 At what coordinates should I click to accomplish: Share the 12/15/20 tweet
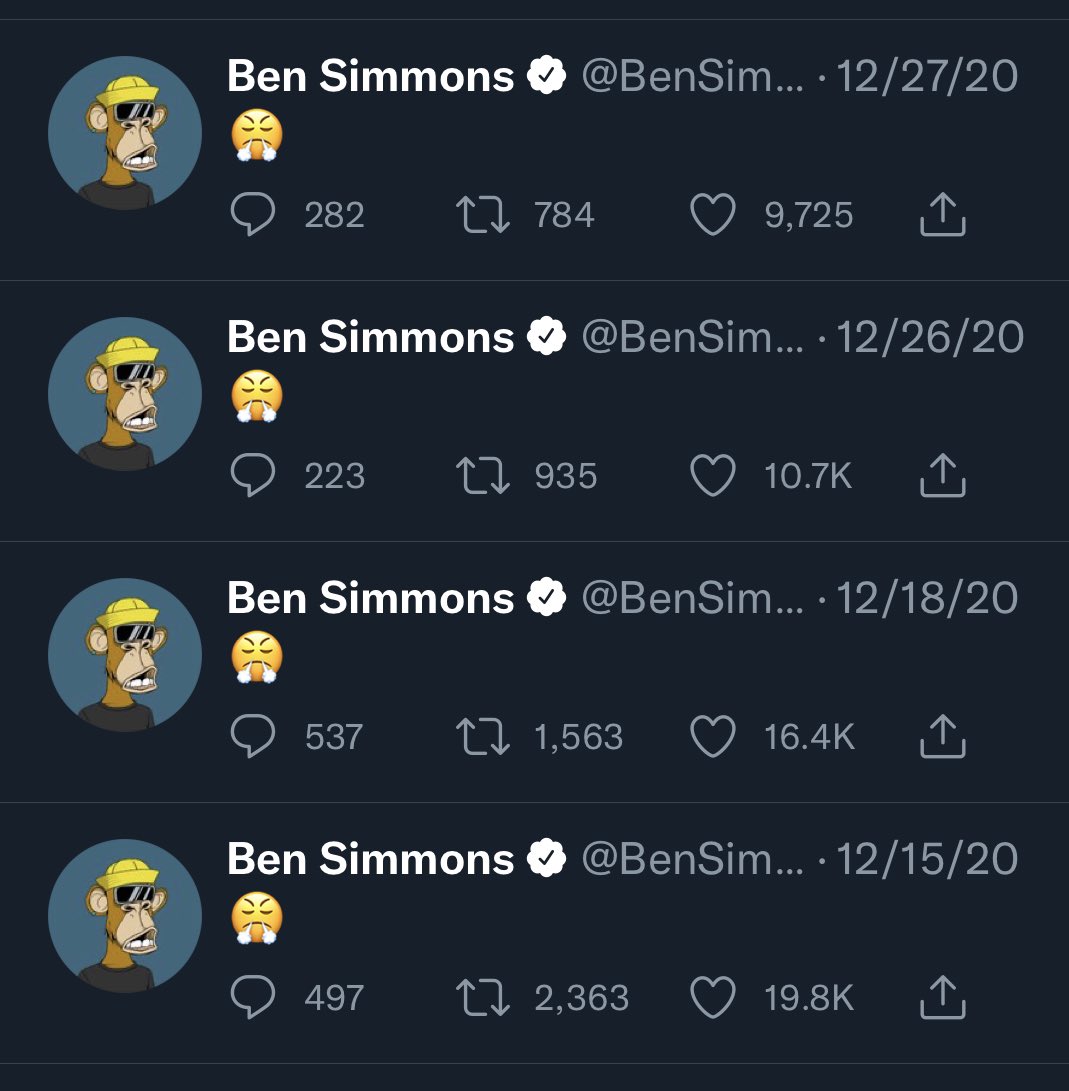pyautogui.click(x=942, y=998)
